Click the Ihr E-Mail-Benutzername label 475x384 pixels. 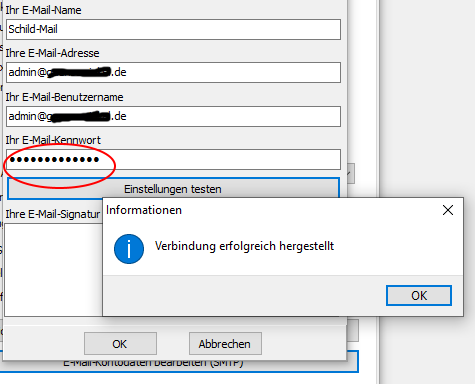coord(64,97)
